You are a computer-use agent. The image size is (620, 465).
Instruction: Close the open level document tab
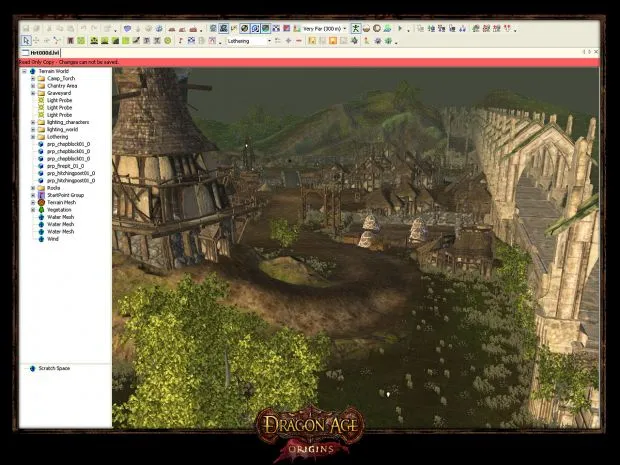pyautogui.click(x=595, y=52)
